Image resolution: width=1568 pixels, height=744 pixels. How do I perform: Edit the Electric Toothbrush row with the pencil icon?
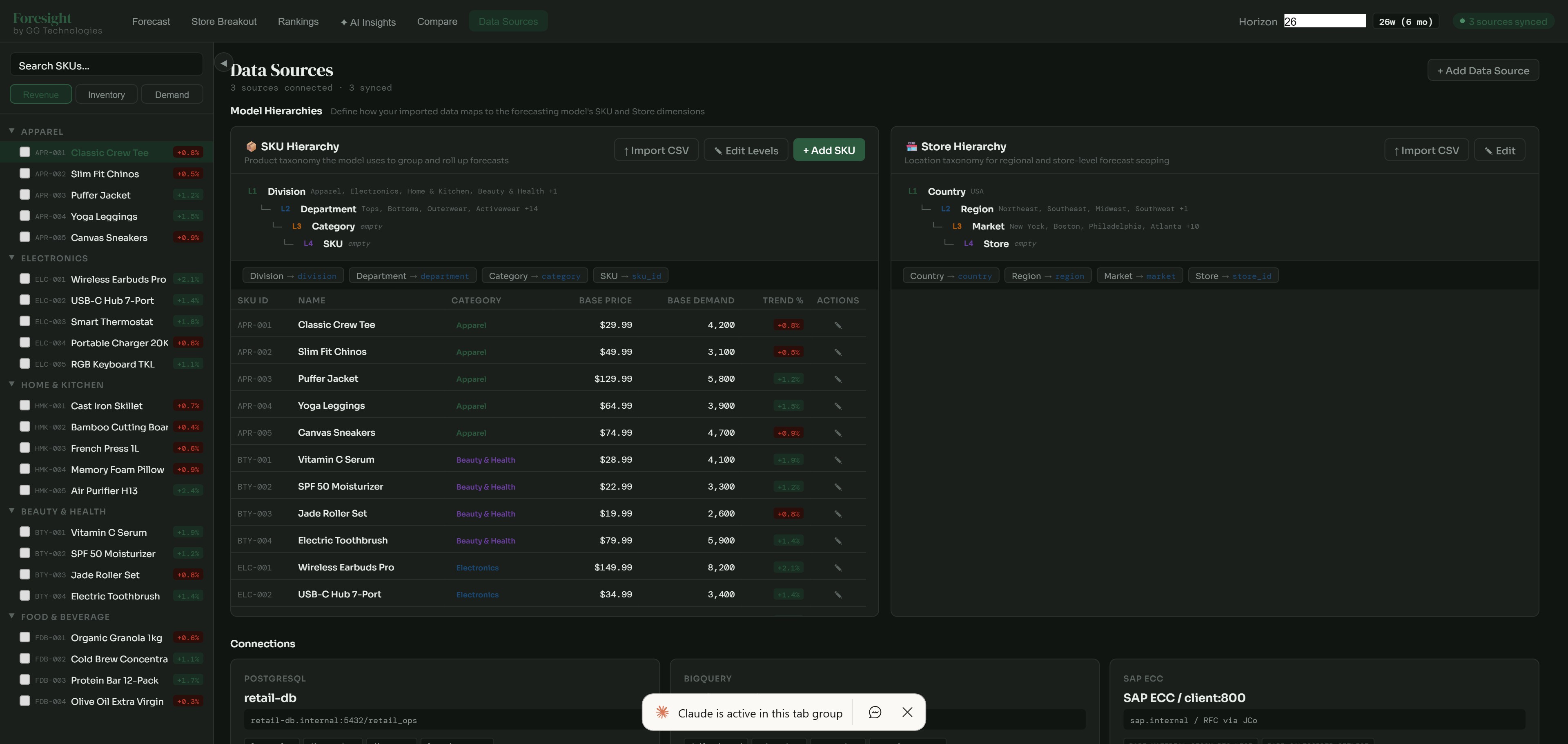838,540
